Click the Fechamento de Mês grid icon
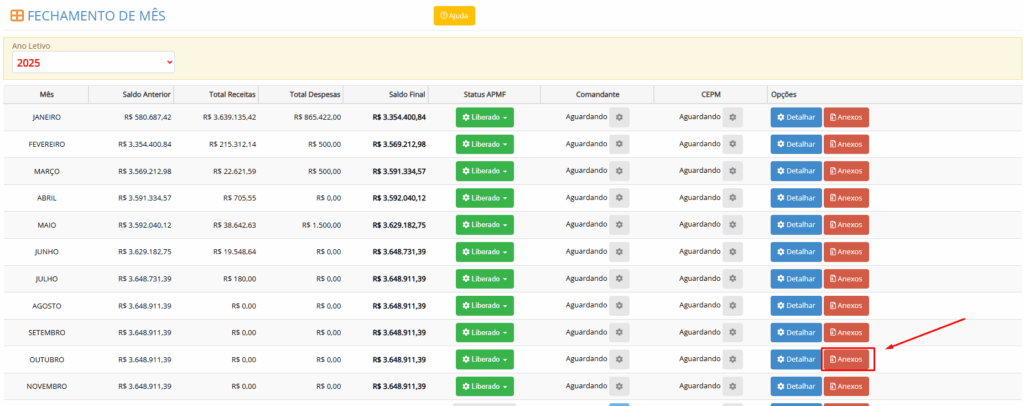The height and width of the screenshot is (406, 1024). tap(17, 16)
